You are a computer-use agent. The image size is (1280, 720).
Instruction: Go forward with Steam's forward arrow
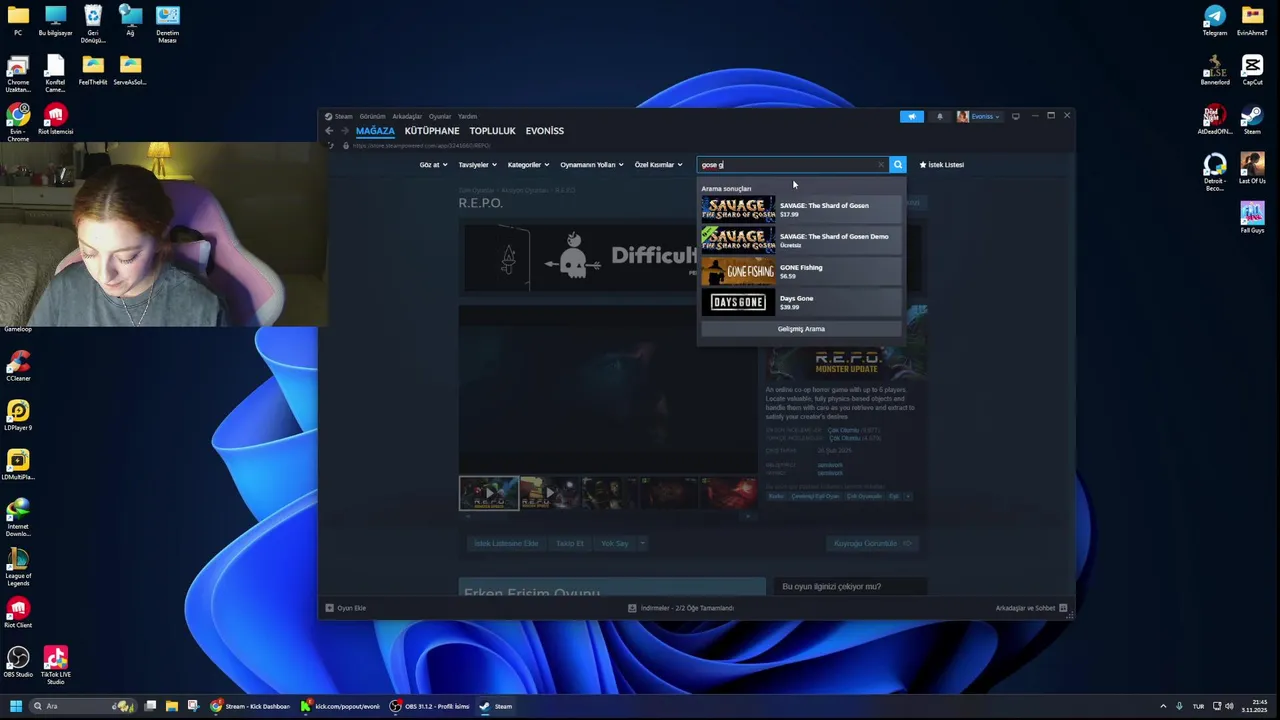tap(344, 131)
